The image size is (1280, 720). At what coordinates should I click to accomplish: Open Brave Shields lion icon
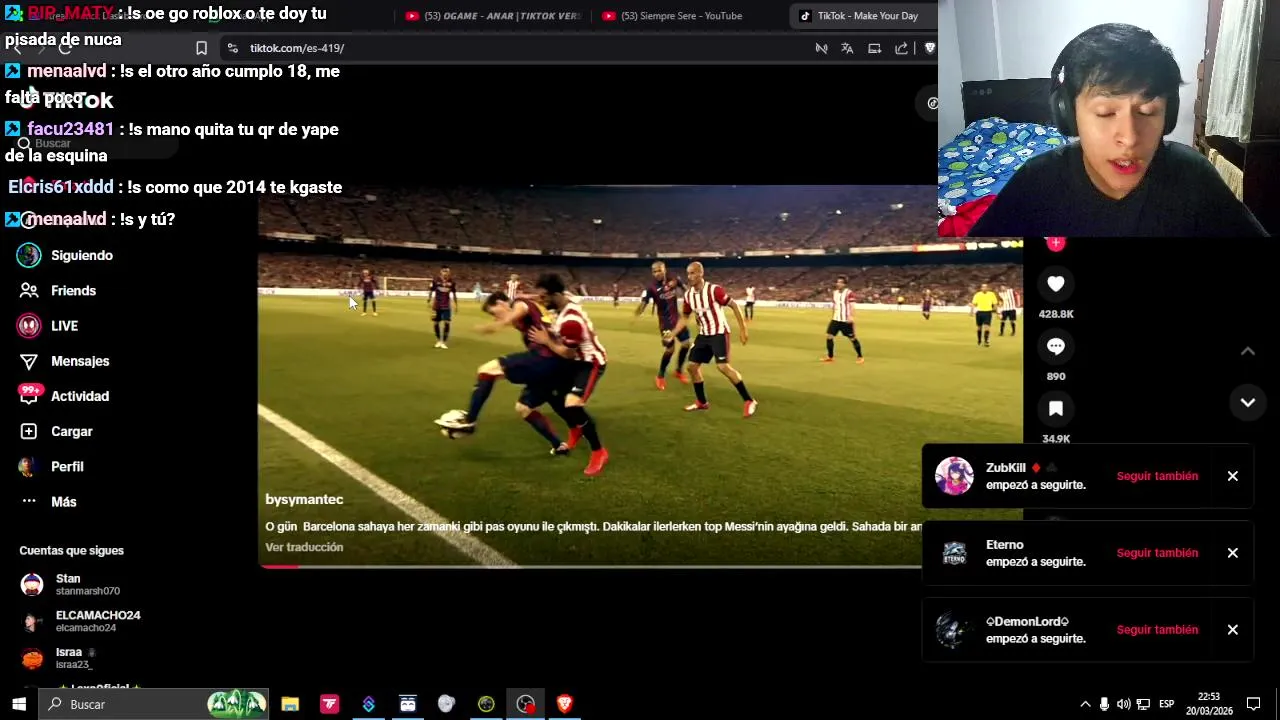pos(929,48)
